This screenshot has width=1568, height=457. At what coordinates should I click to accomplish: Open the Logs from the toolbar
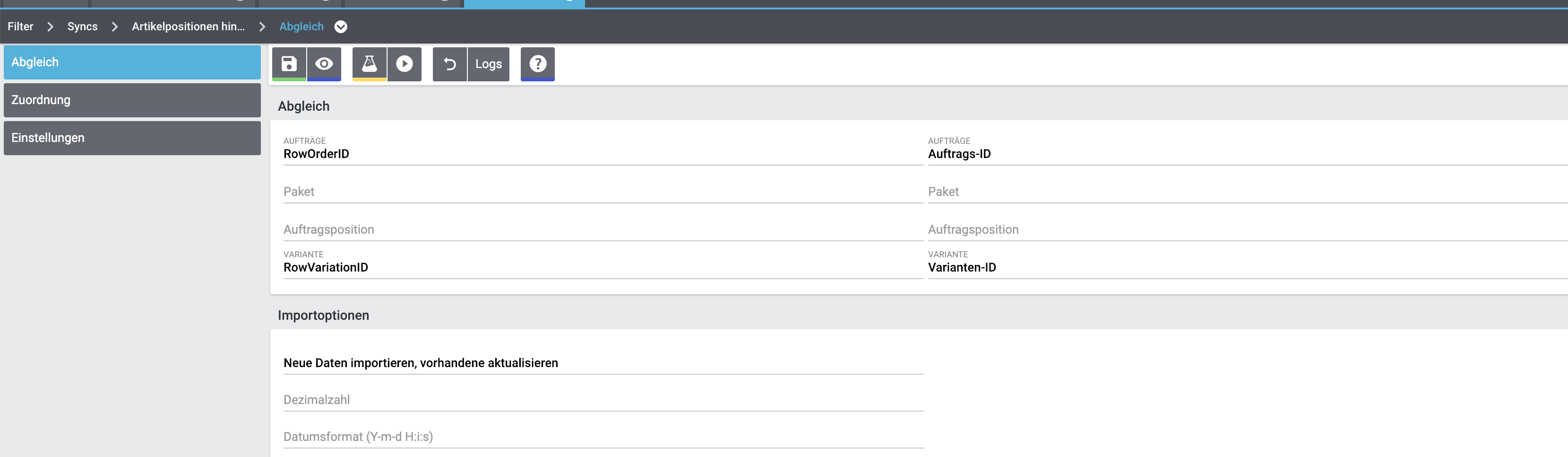[x=488, y=64]
